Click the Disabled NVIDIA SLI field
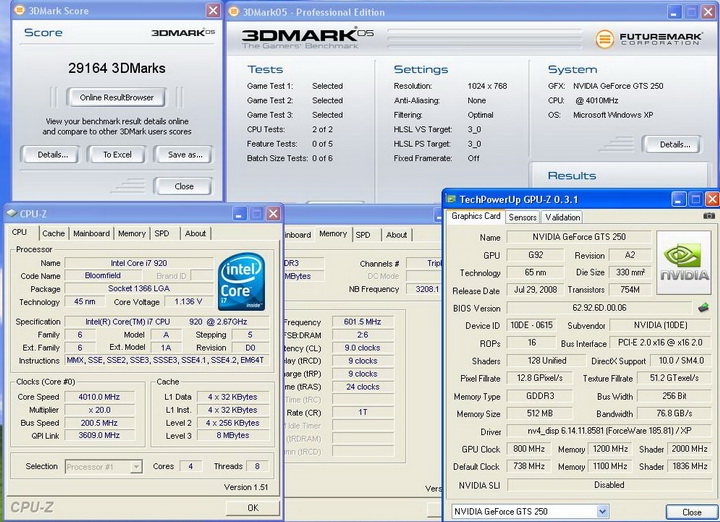This screenshot has height=522, width=720. (609, 485)
